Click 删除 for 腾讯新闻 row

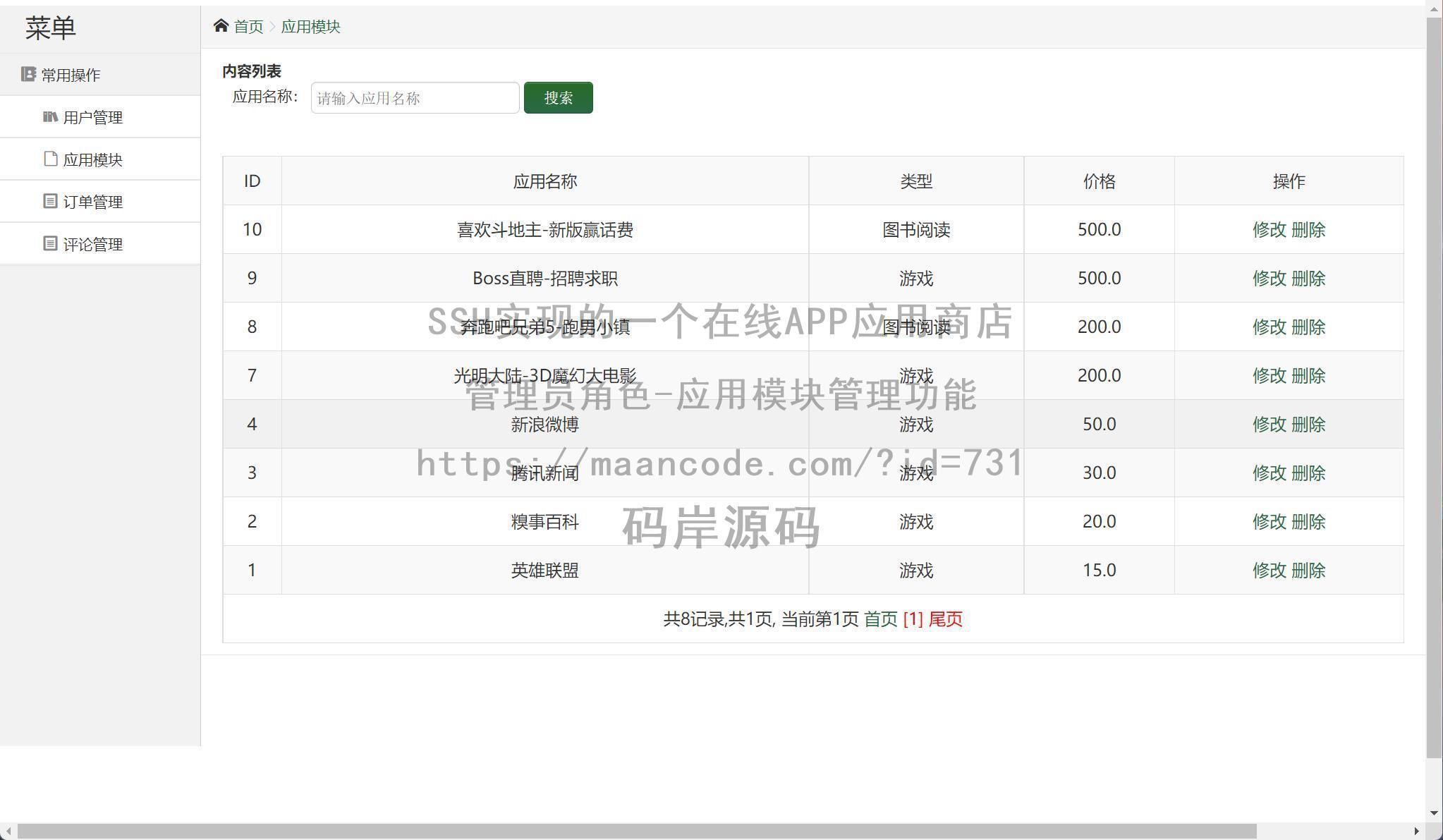(x=1308, y=473)
